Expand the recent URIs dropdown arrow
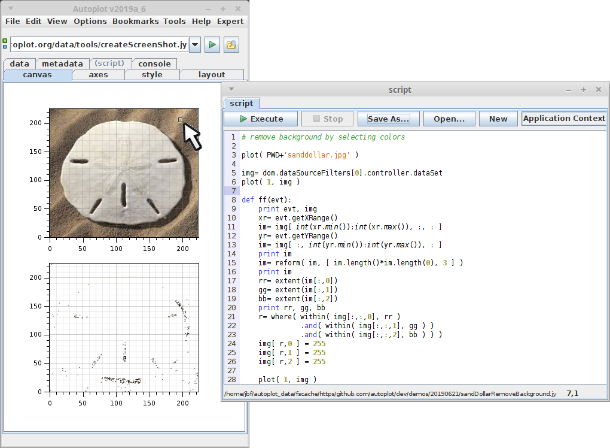This screenshot has width=610, height=448. click(x=194, y=44)
